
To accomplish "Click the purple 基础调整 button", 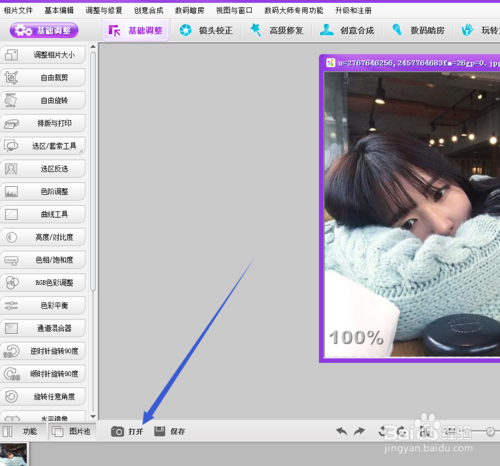I will click(x=44, y=31).
